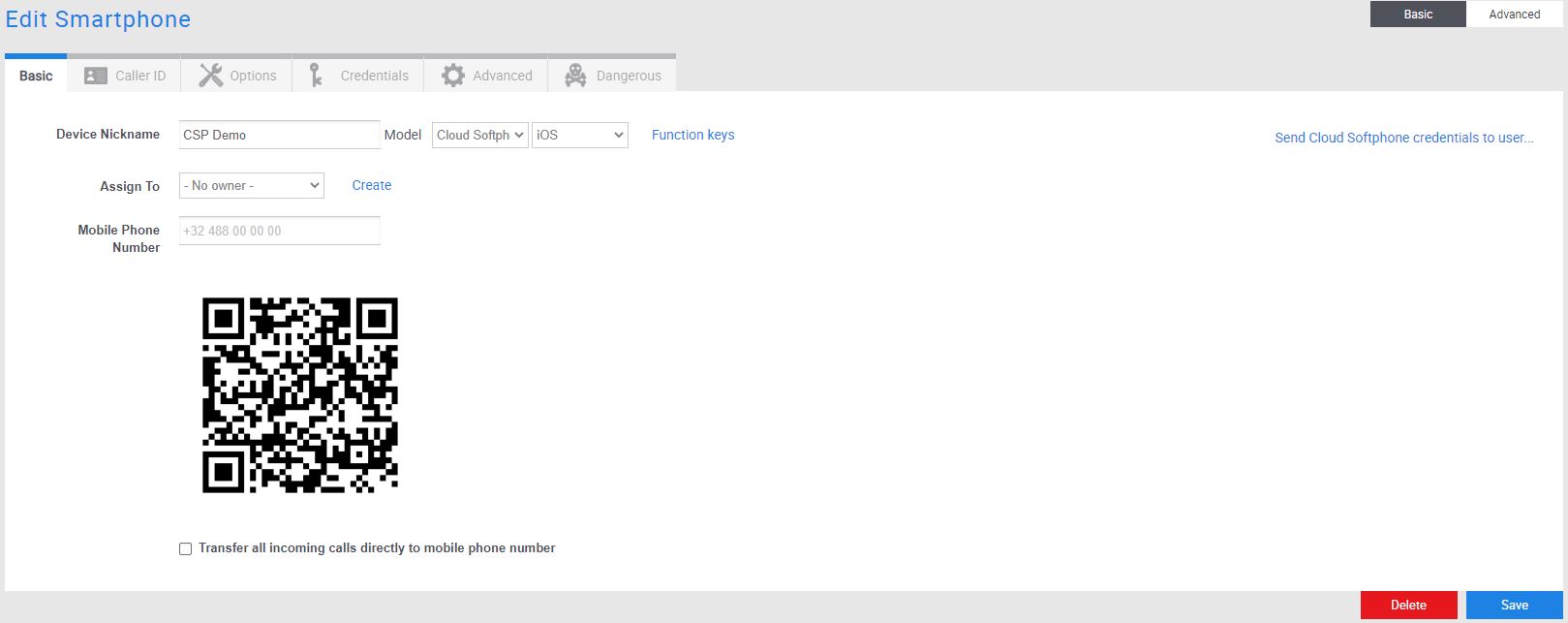Open the Function keys link

(692, 136)
